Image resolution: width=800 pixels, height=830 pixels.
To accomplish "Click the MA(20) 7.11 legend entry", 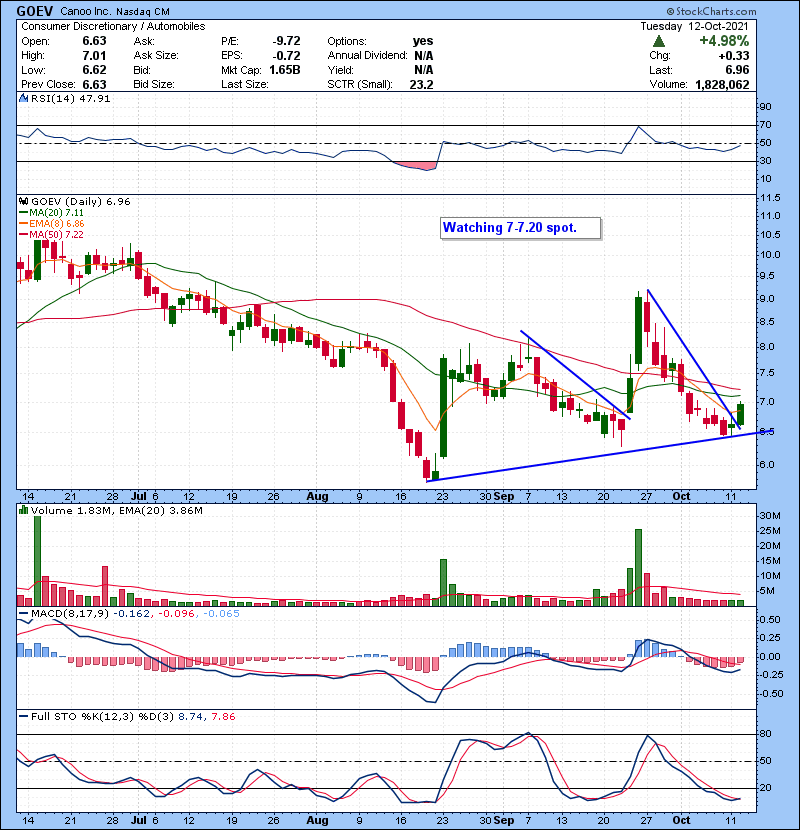I will [51, 212].
